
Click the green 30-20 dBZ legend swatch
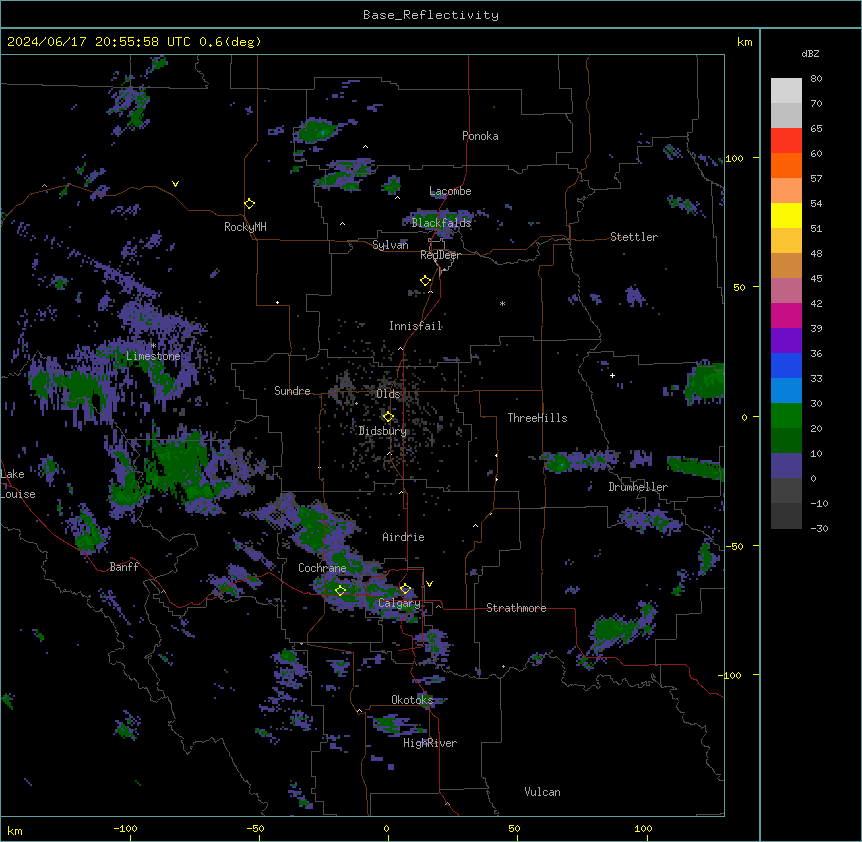click(x=786, y=416)
